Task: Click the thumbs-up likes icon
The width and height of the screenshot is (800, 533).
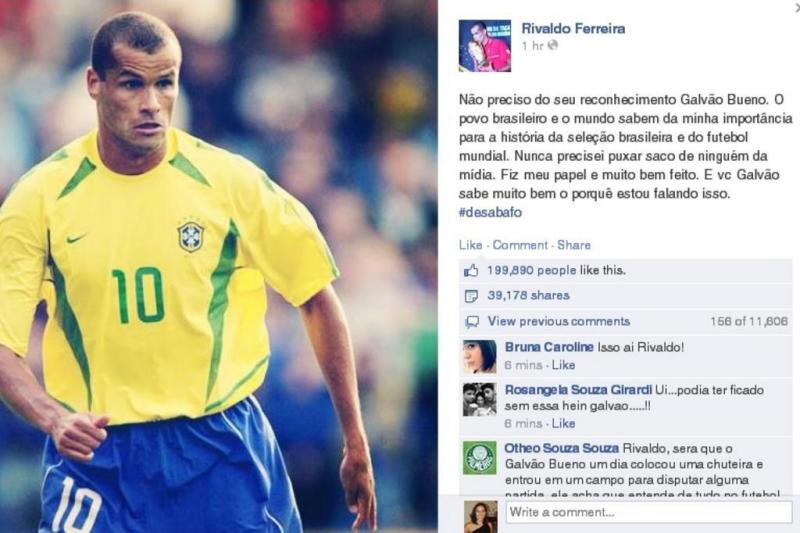Action: pyautogui.click(x=471, y=270)
